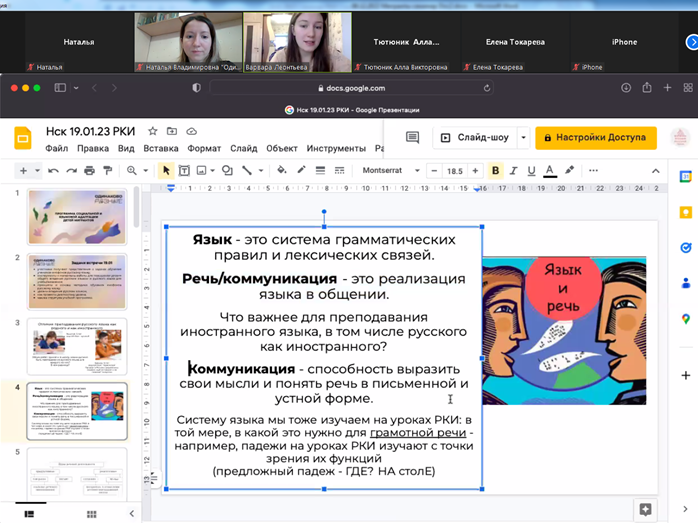
Task: Open comment history speech bubble icon
Action: point(412,138)
